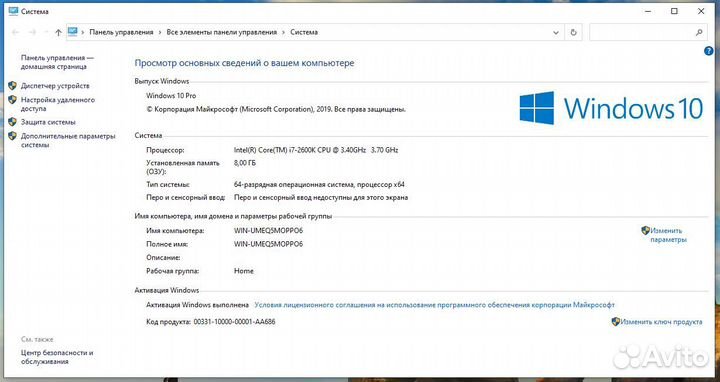This screenshot has height=382, width=720.
Task: Click the shield icon beside Защита системы
Action: tap(12, 122)
